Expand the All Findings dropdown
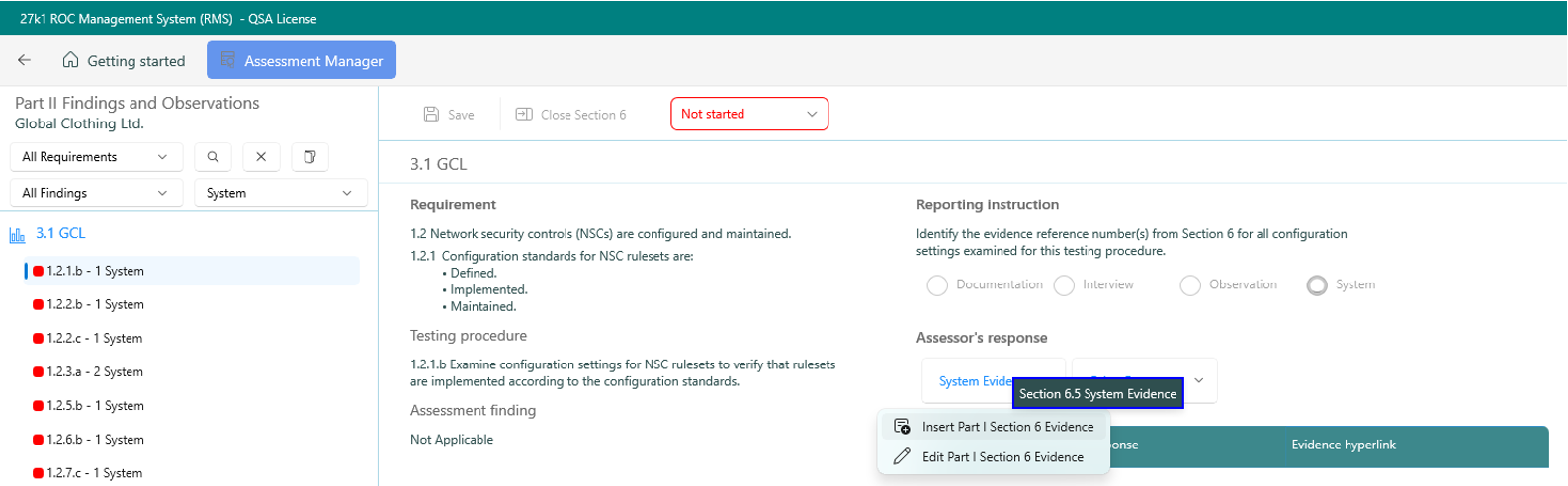Viewport: 1568px width, 486px height. coord(95,193)
